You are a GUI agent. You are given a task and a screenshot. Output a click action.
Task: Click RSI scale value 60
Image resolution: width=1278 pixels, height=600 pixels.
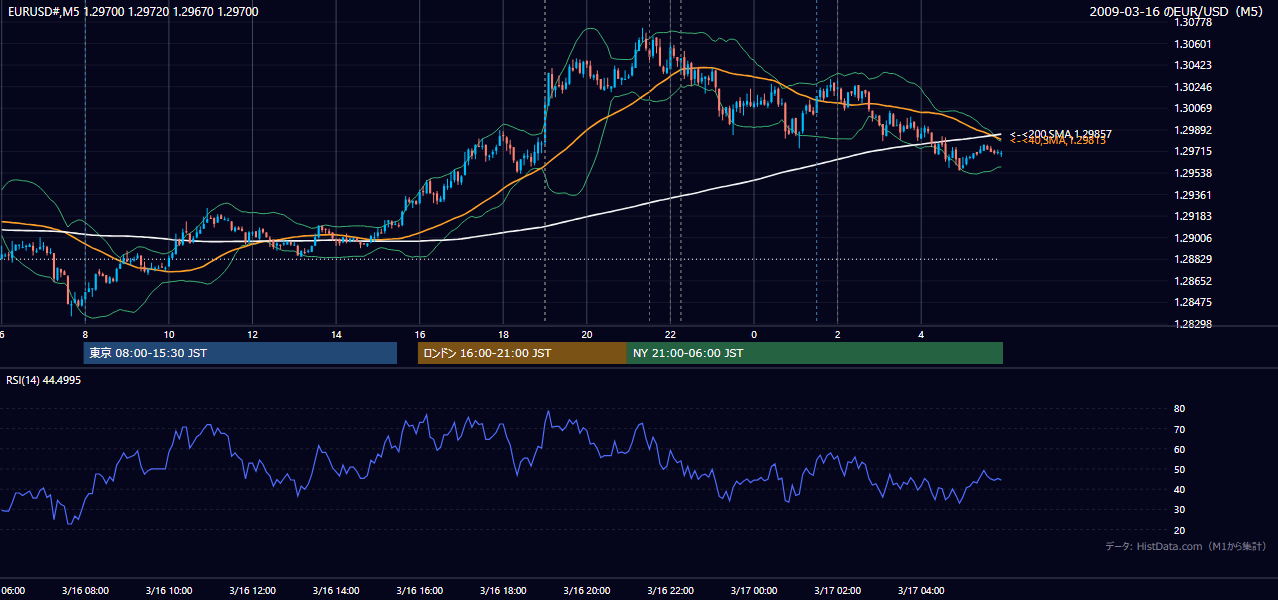[1180, 449]
